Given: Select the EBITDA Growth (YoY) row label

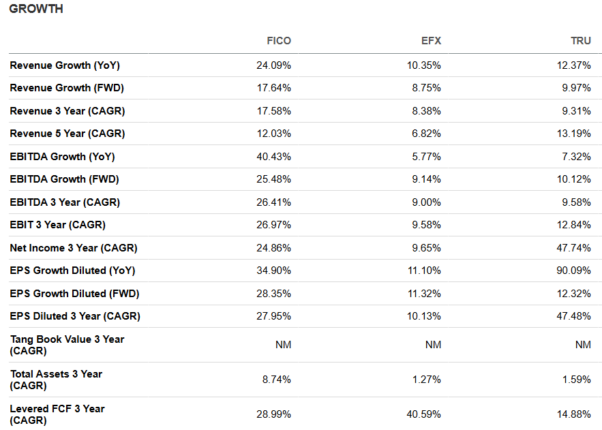Looking at the screenshot, I should (x=62, y=157).
